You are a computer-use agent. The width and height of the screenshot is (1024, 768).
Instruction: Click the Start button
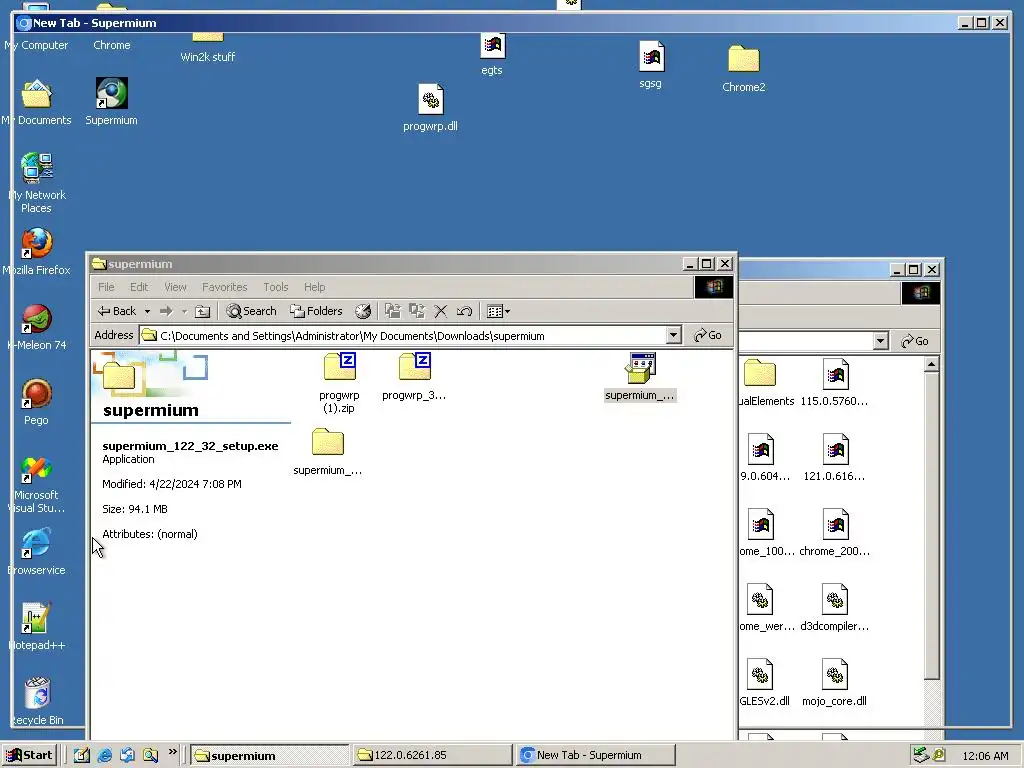[x=29, y=756]
